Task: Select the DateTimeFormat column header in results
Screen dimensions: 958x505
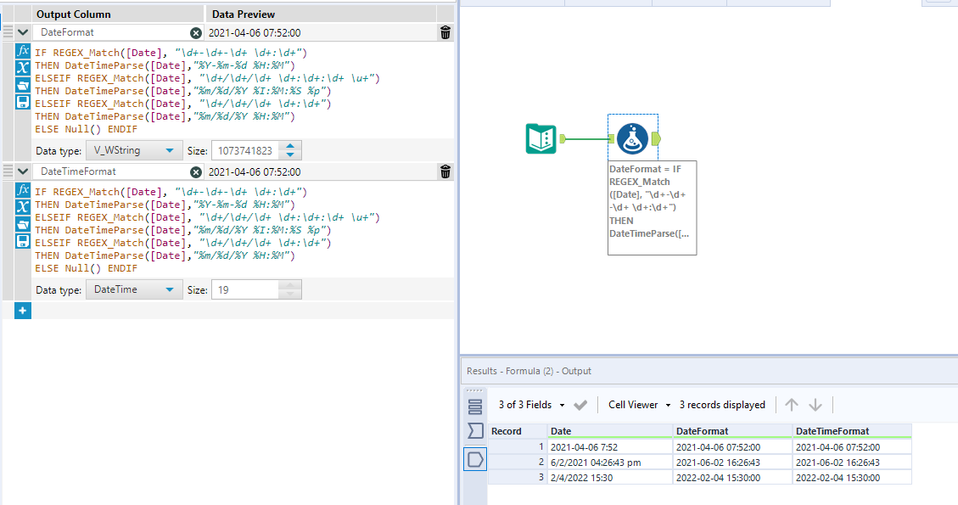Action: coord(852,431)
